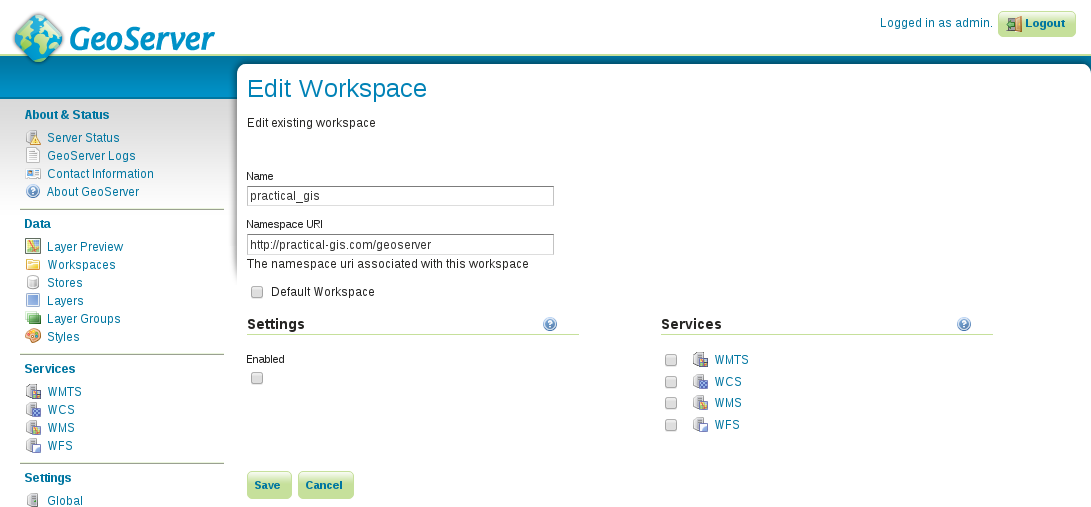The height and width of the screenshot is (507, 1091).
Task: Click the workspace Name input field
Action: 400,196
